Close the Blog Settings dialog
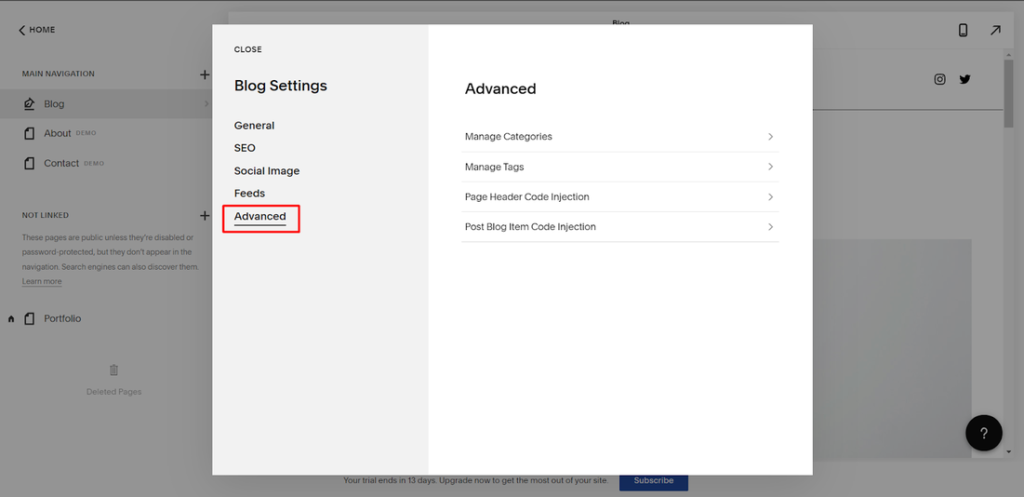 pos(248,49)
